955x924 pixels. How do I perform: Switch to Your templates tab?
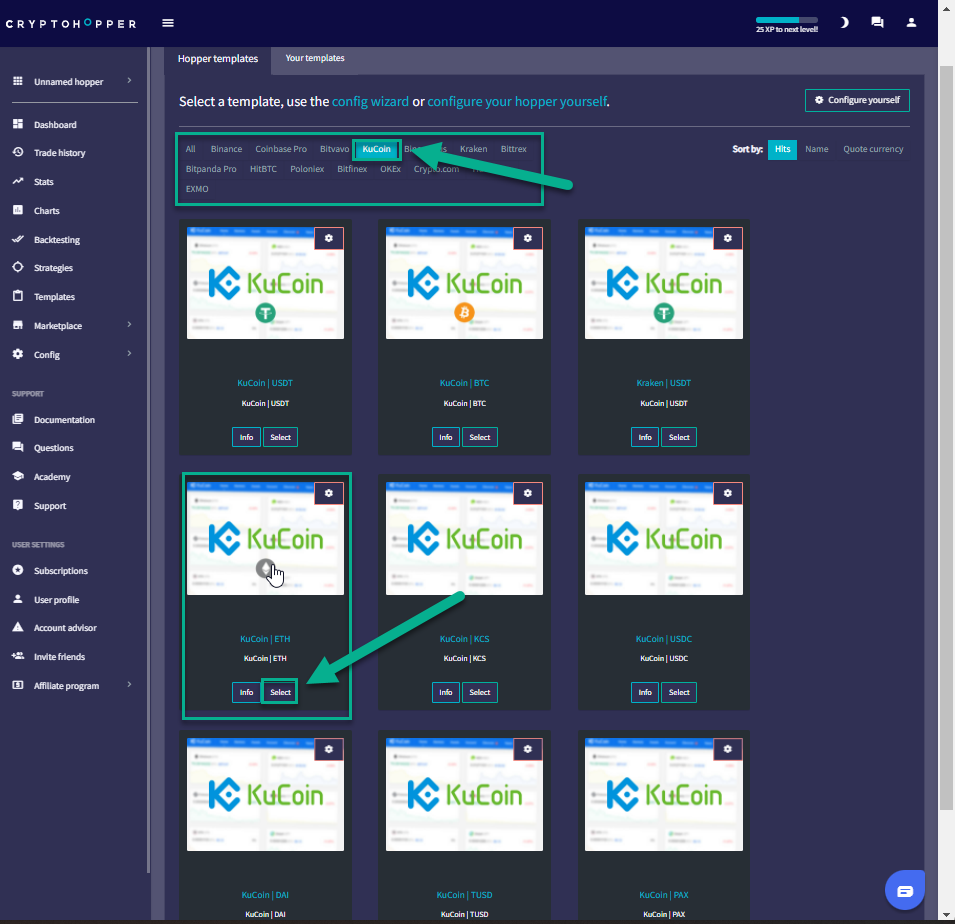[315, 59]
